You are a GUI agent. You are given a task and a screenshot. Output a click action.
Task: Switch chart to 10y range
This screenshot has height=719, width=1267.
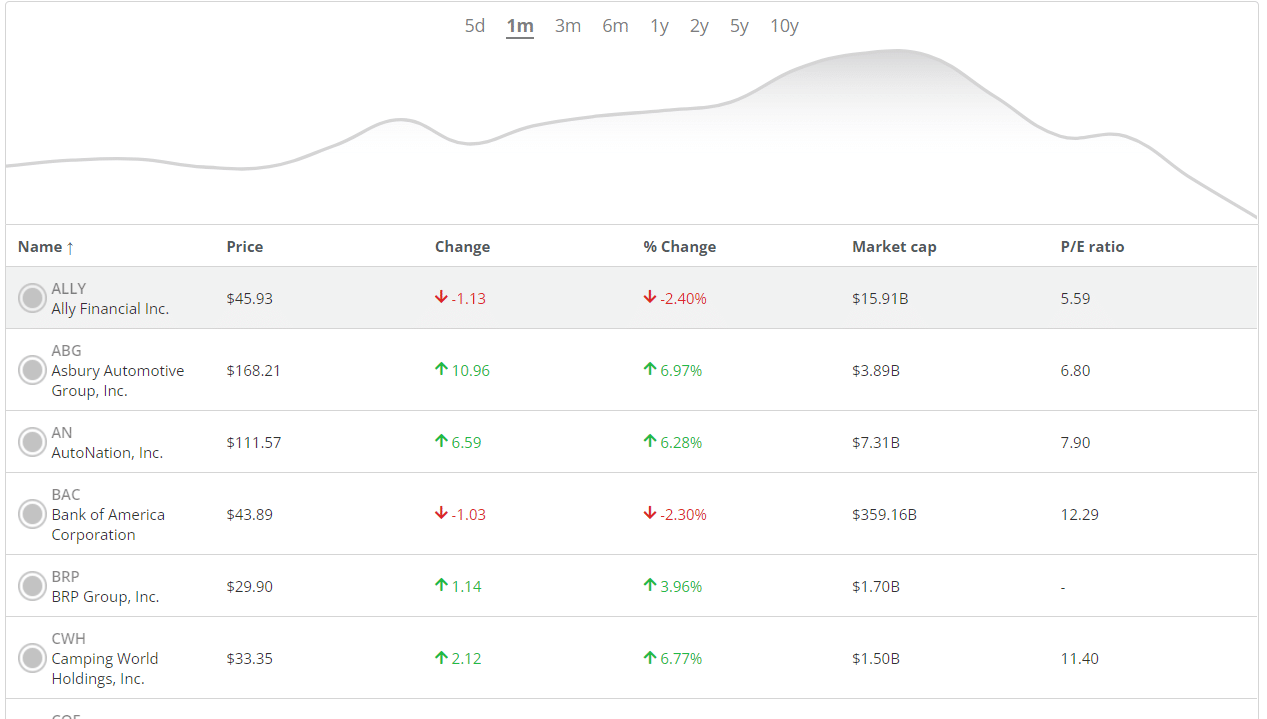pos(784,26)
